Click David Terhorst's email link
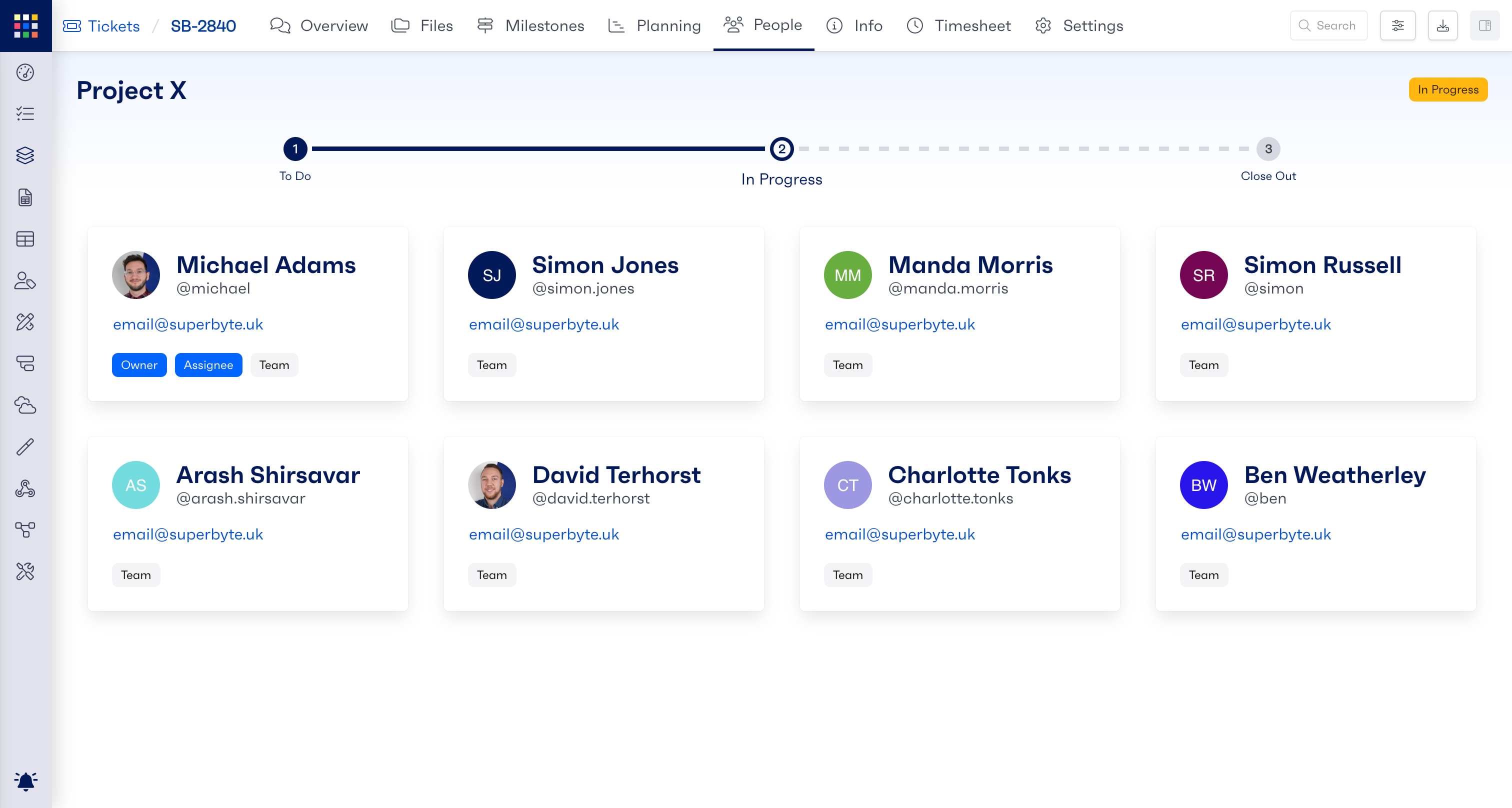The width and height of the screenshot is (1512, 808). (x=544, y=534)
